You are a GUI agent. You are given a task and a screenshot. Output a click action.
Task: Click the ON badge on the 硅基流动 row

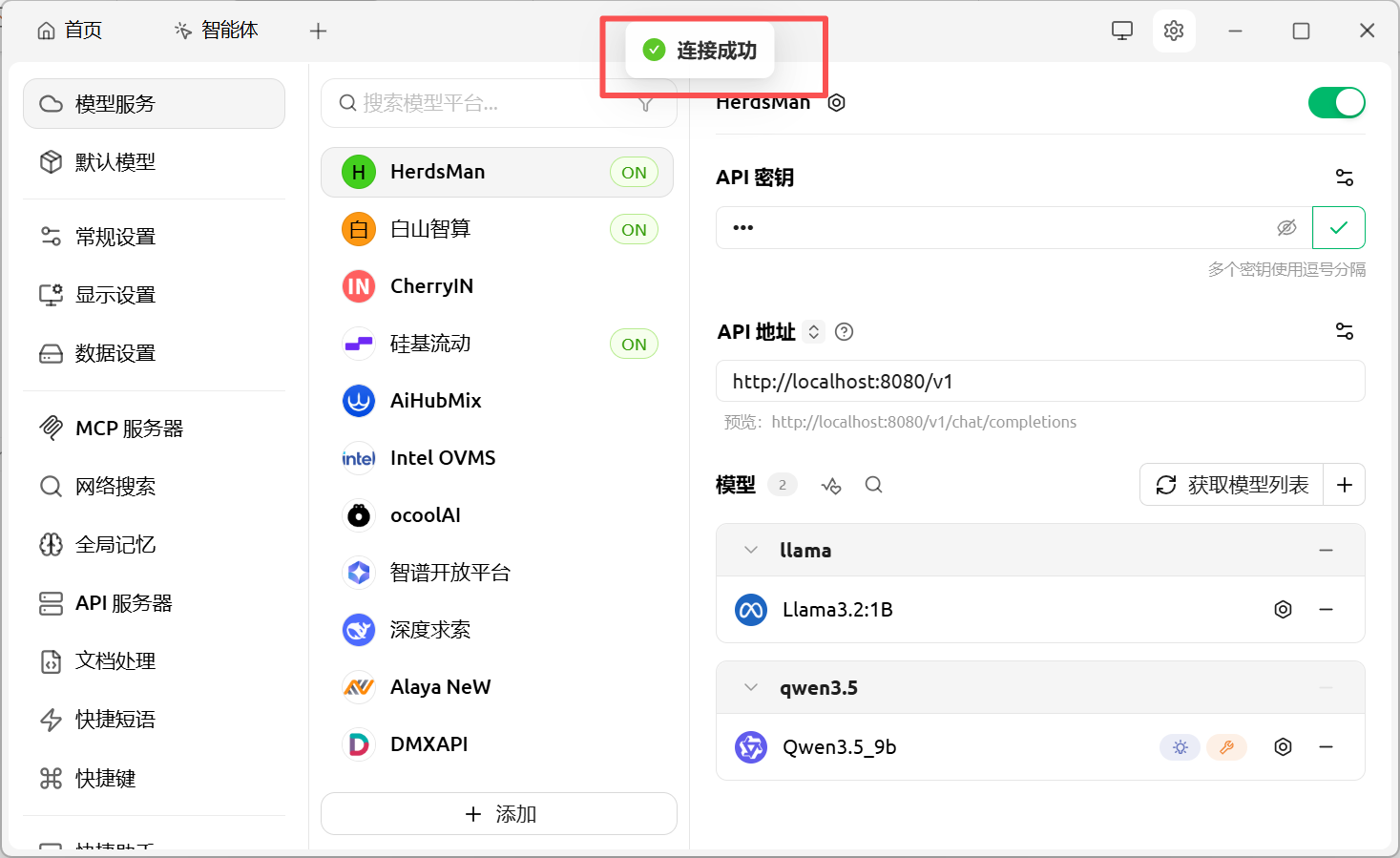tap(635, 345)
